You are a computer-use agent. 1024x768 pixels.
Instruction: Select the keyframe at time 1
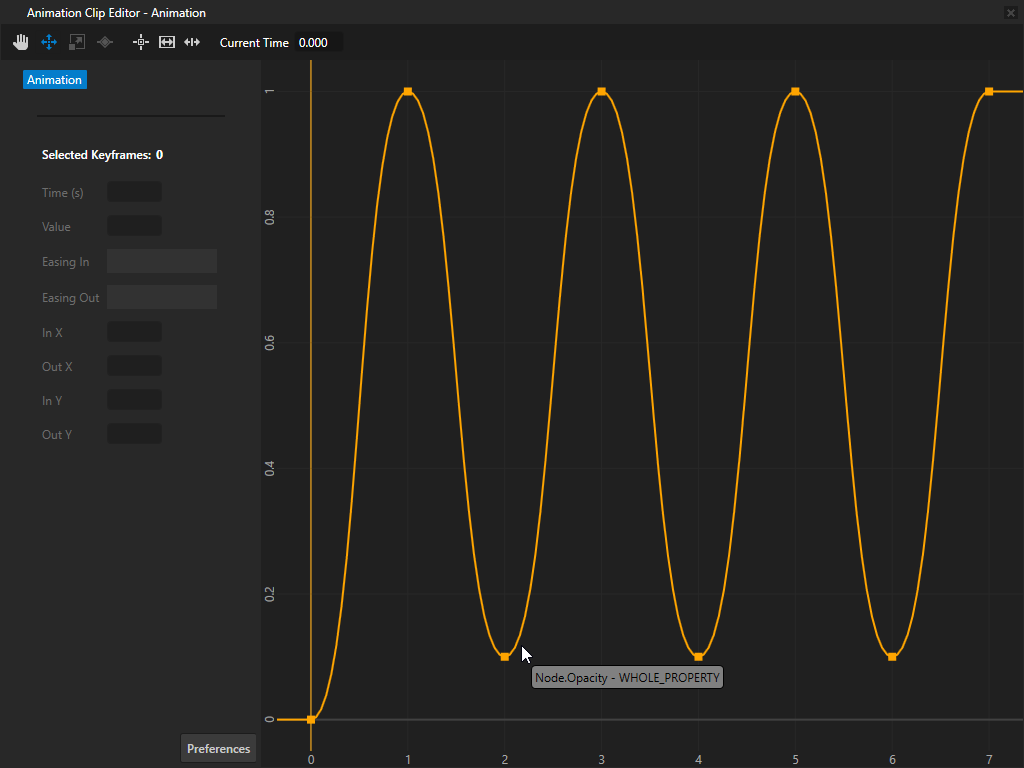[x=408, y=92]
